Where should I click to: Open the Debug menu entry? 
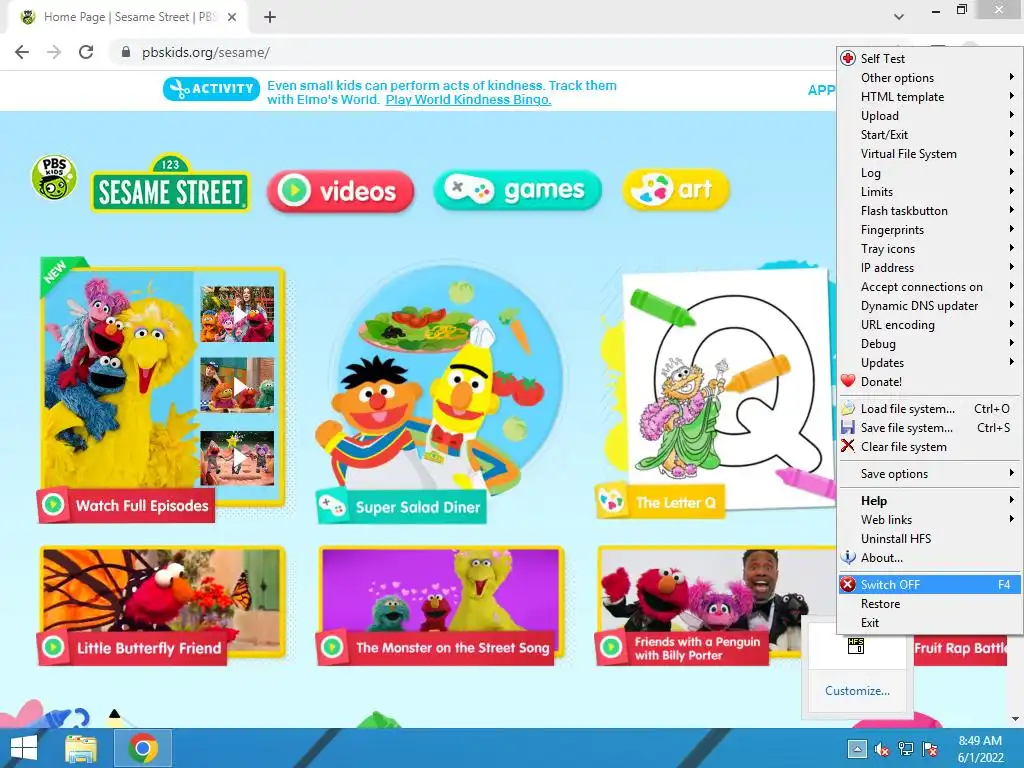(929, 344)
